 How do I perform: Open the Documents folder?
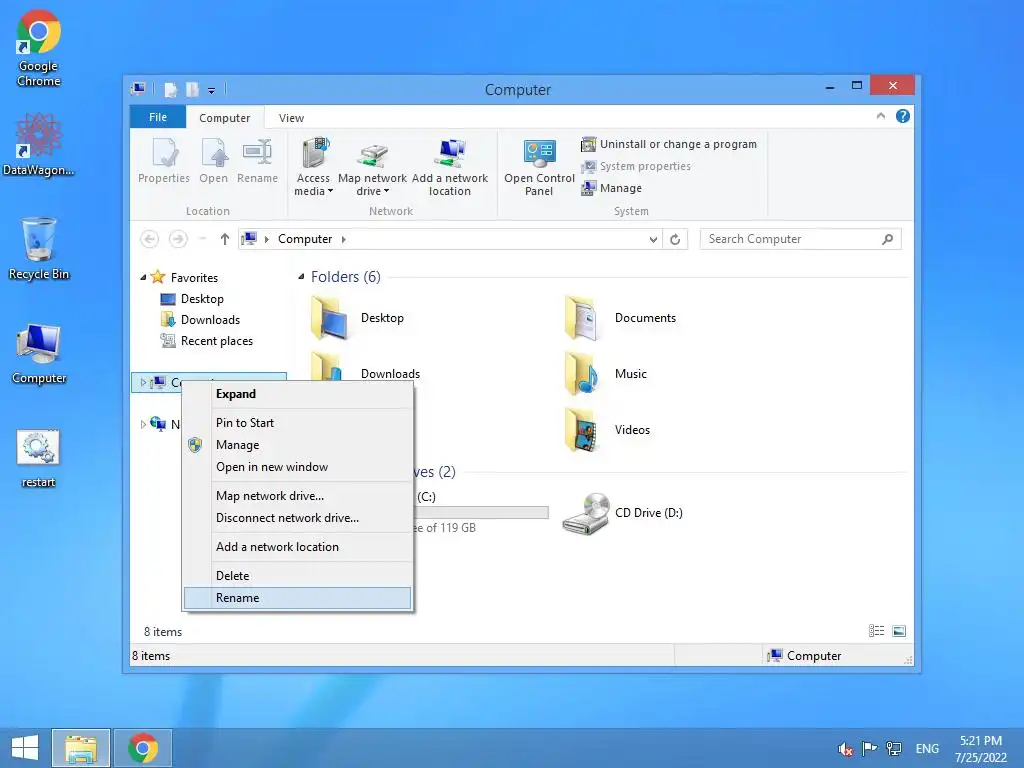[x=620, y=318]
